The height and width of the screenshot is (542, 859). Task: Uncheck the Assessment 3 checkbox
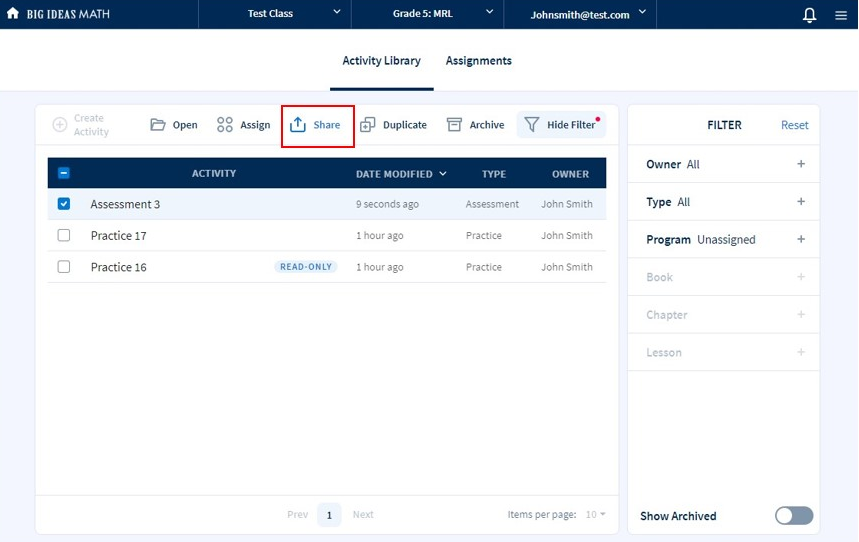[64, 204]
